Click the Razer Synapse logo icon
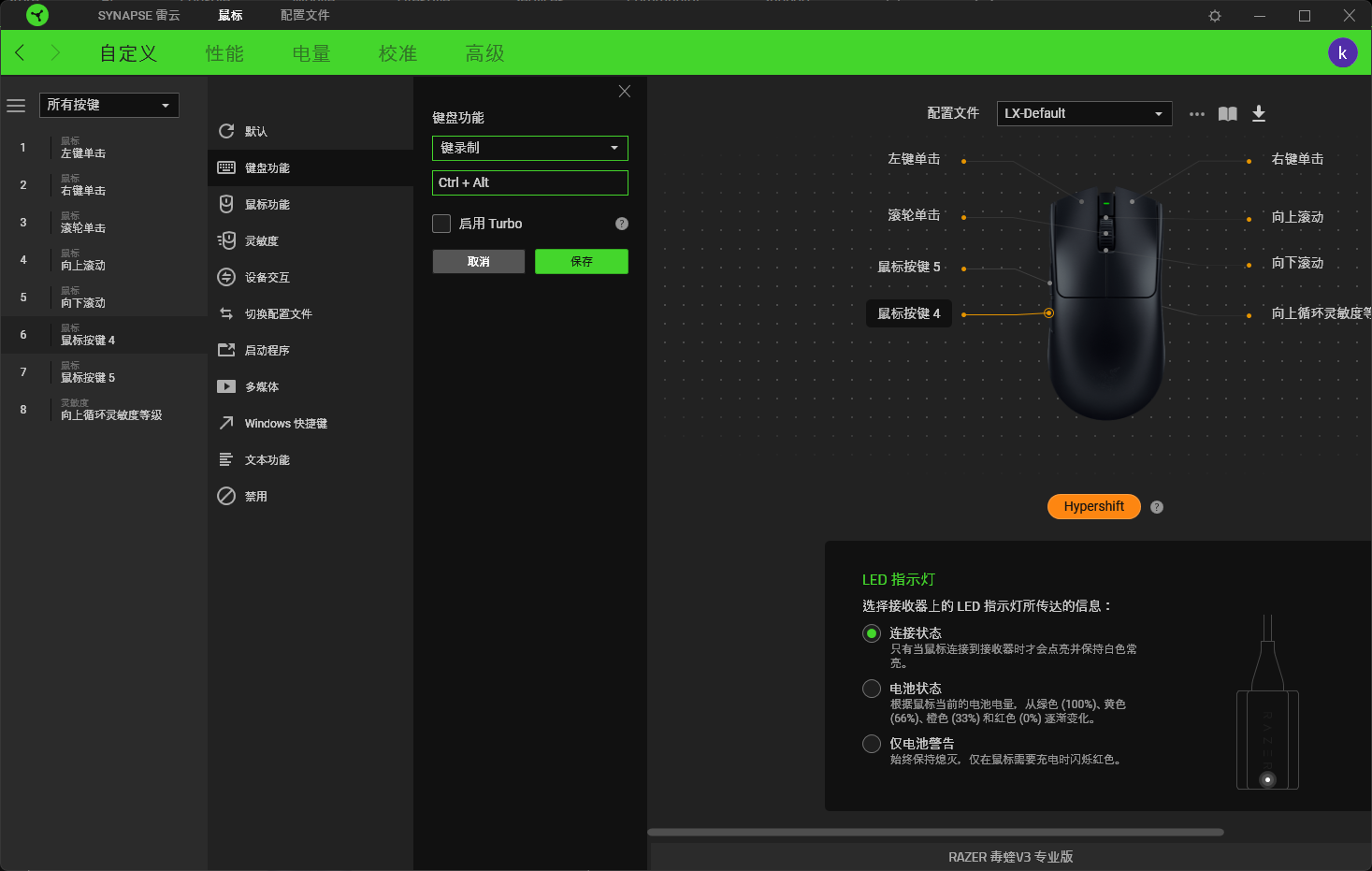The image size is (1372, 871). 36,15
